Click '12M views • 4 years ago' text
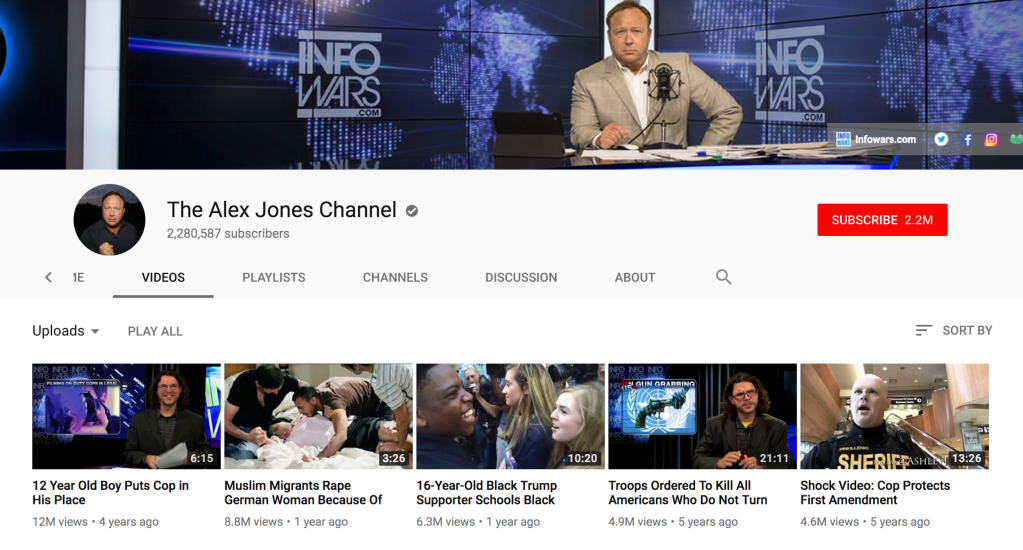1023x550 pixels. 95,522
